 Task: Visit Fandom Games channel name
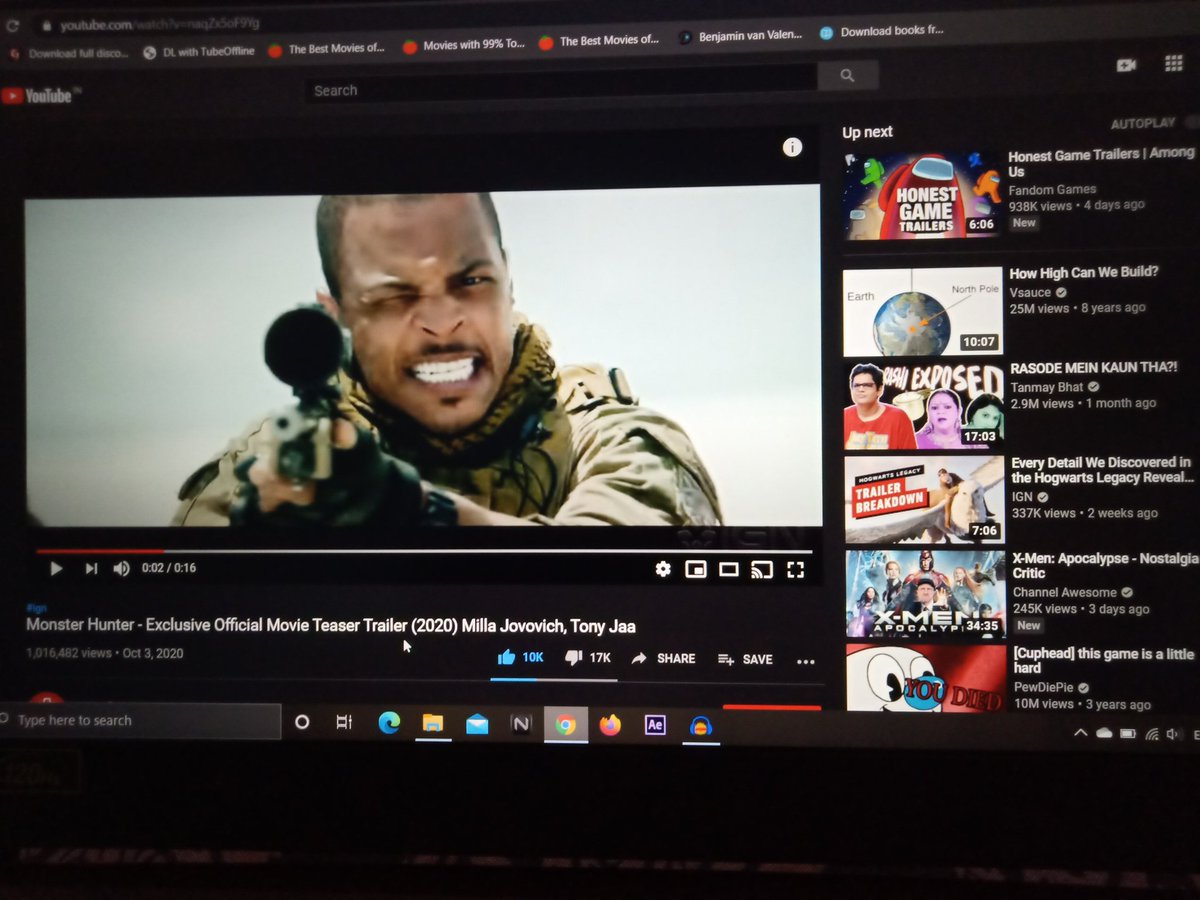(1052, 189)
